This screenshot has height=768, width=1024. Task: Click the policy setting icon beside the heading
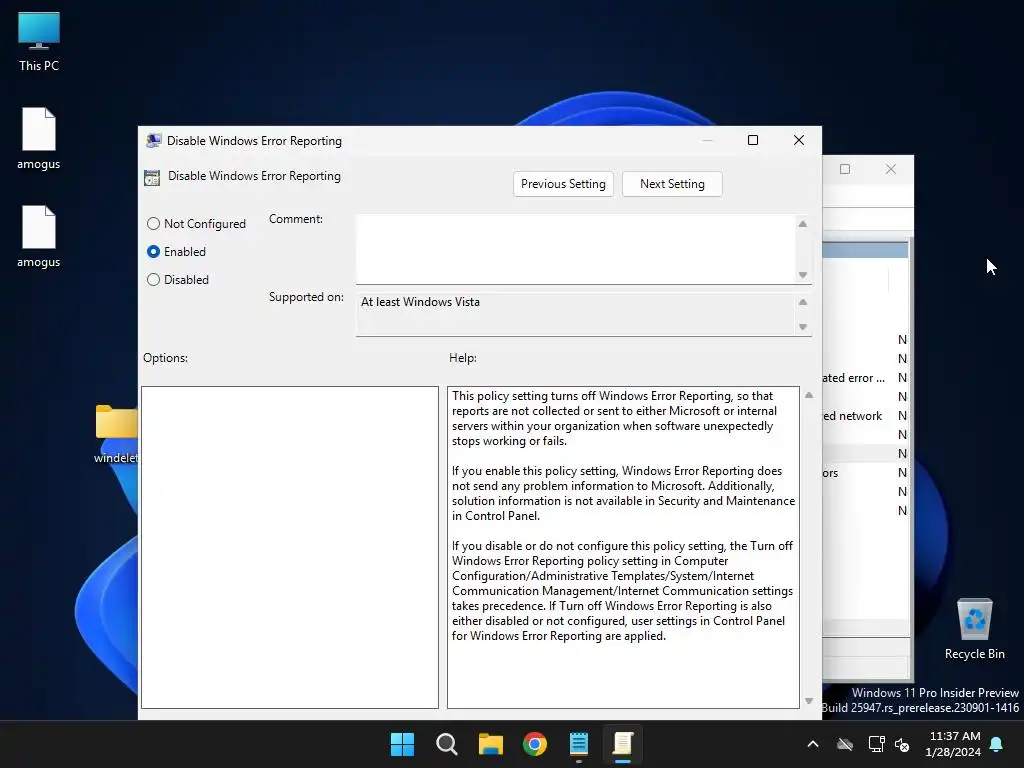[x=152, y=178]
